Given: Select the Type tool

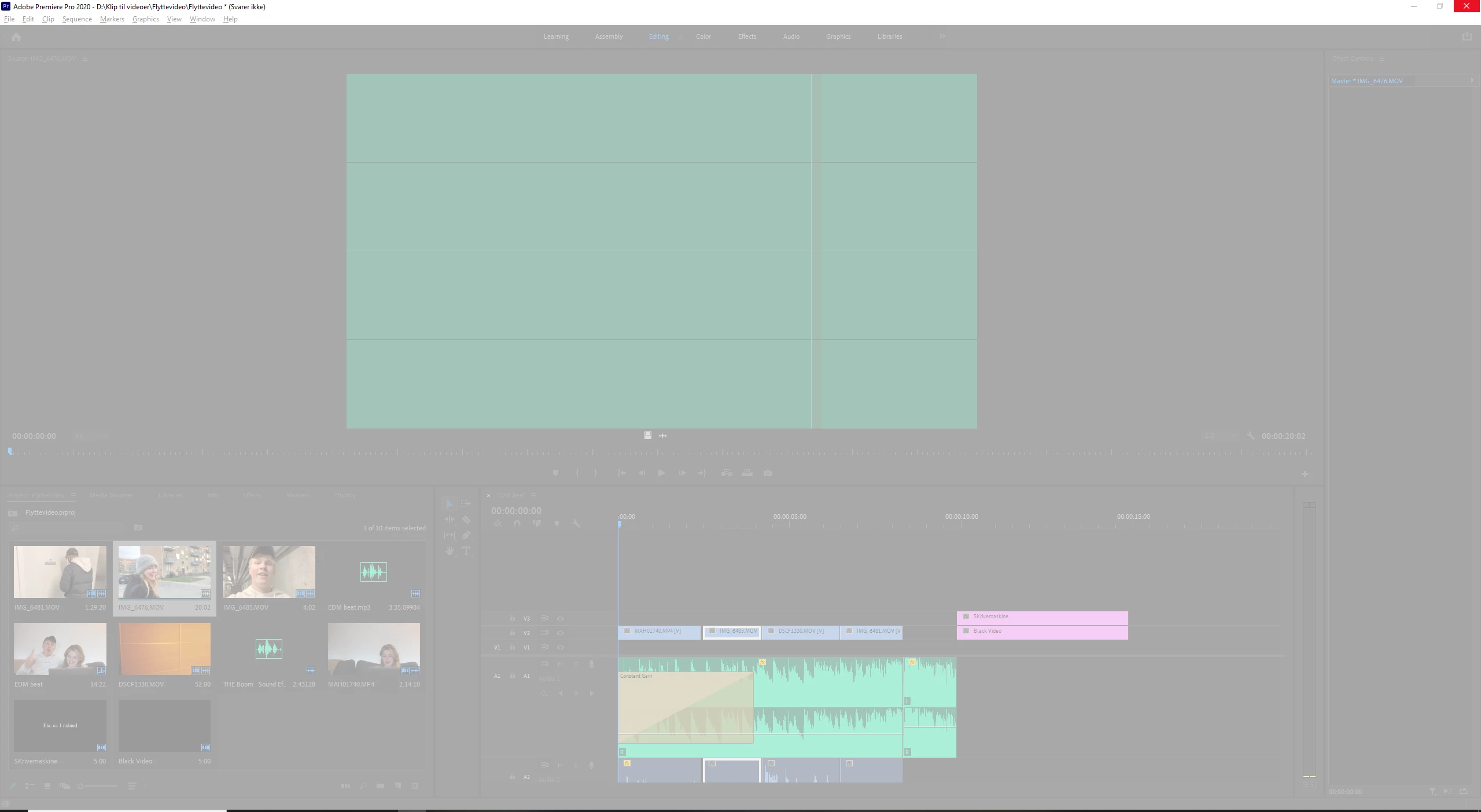Looking at the screenshot, I should tap(466, 551).
